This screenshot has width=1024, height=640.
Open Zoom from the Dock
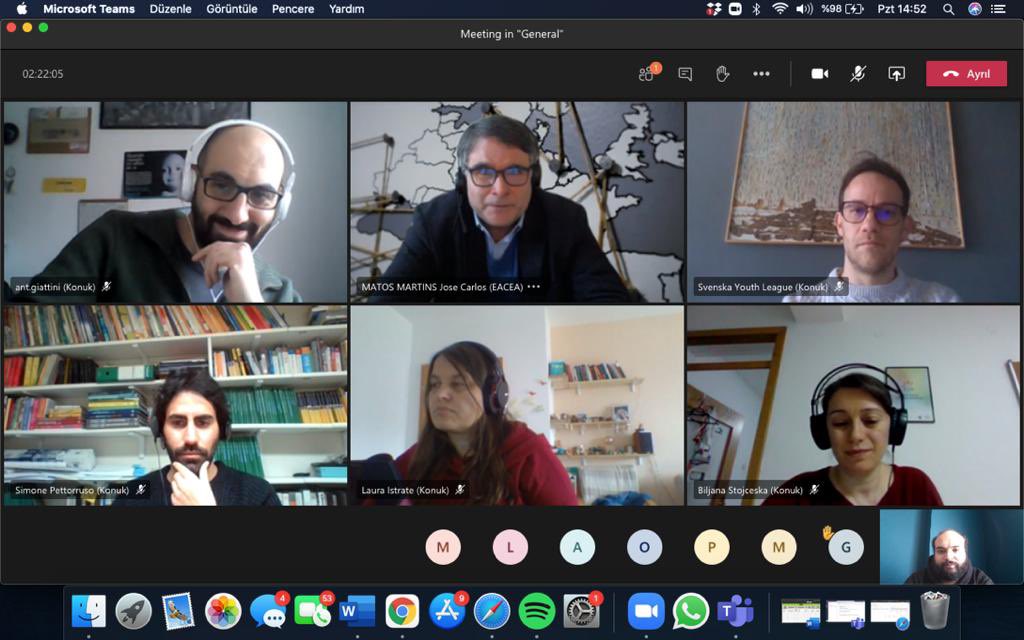tap(646, 611)
